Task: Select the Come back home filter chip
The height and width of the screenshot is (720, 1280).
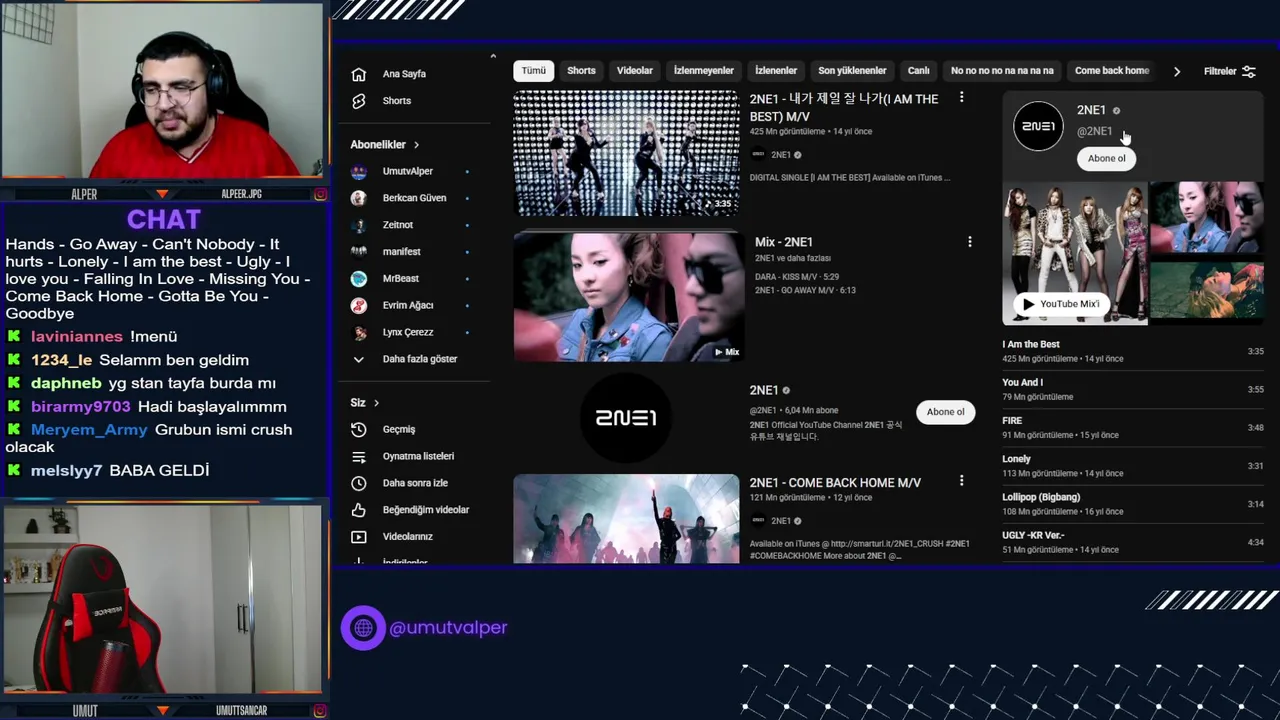Action: click(x=1112, y=71)
